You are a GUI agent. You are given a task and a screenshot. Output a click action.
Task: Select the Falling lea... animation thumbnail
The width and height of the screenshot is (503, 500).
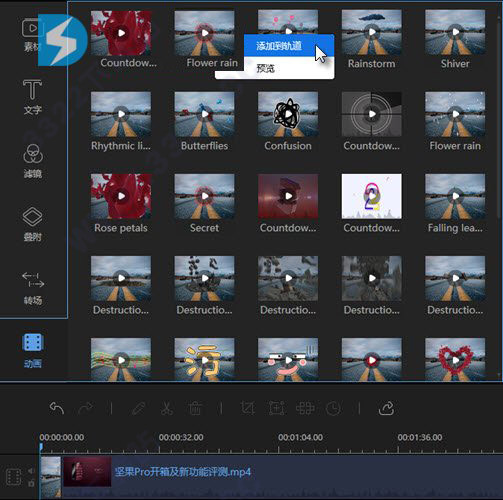[x=455, y=196]
